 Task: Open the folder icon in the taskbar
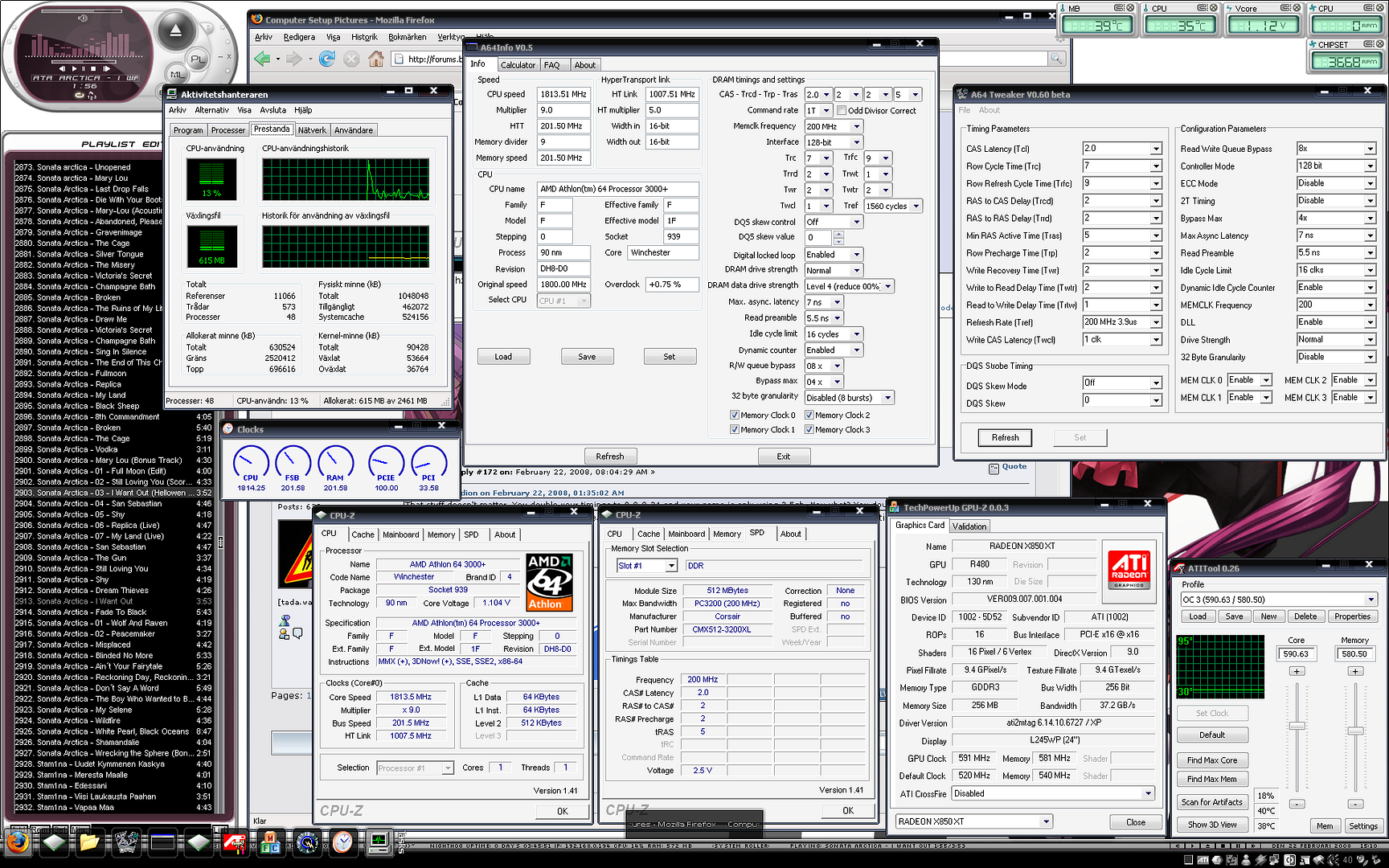point(89,841)
